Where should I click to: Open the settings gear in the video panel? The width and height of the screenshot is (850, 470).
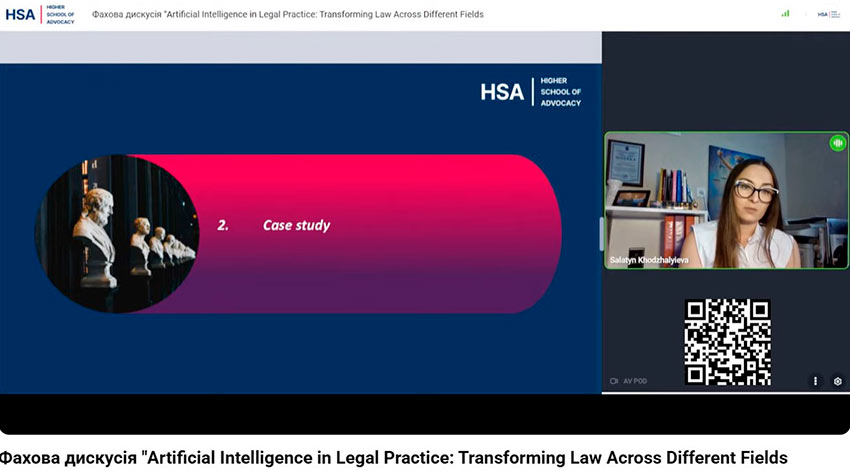click(838, 381)
